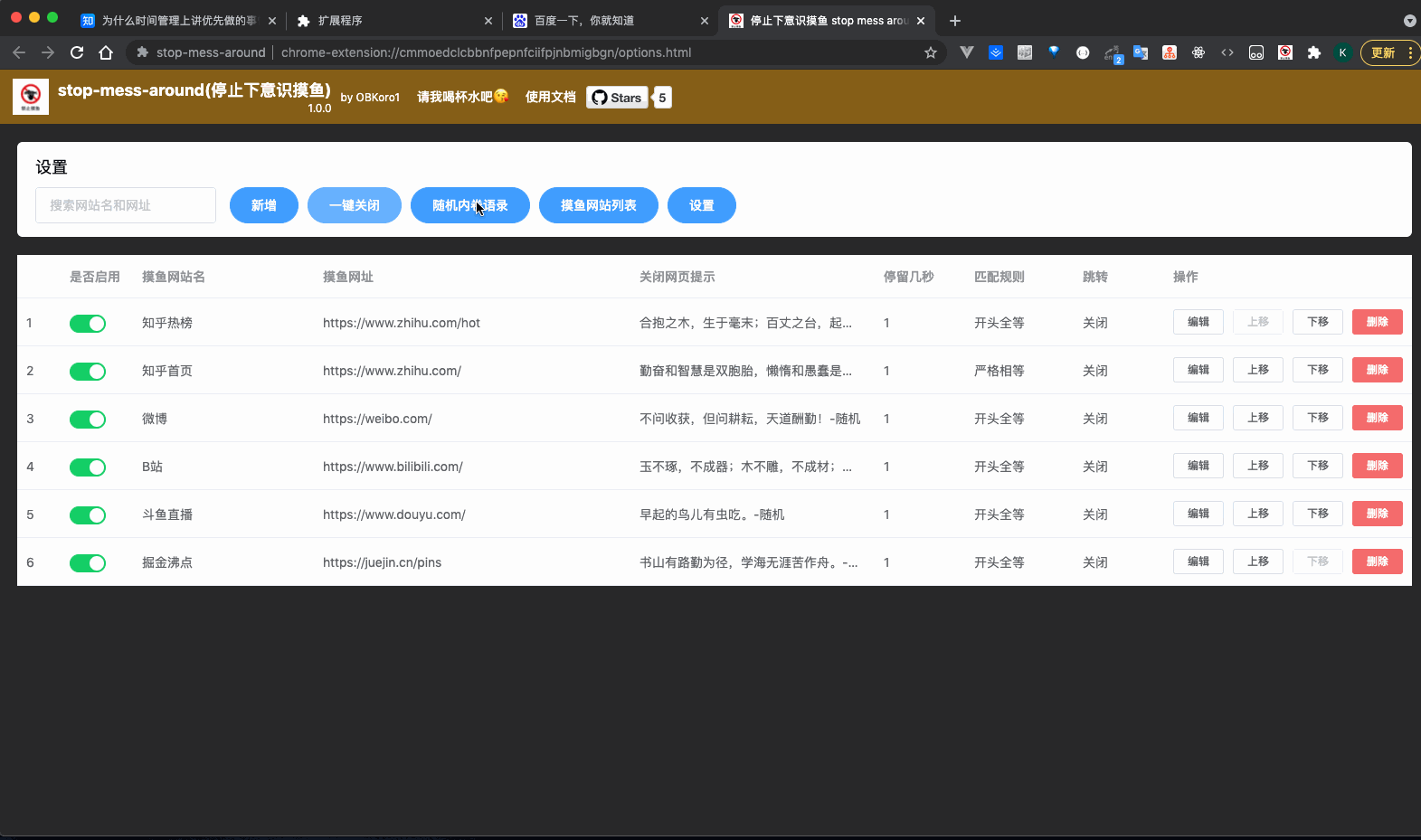Screen dimensions: 1421x840
Task: Disable the 微博 row switch
Action: (88, 419)
